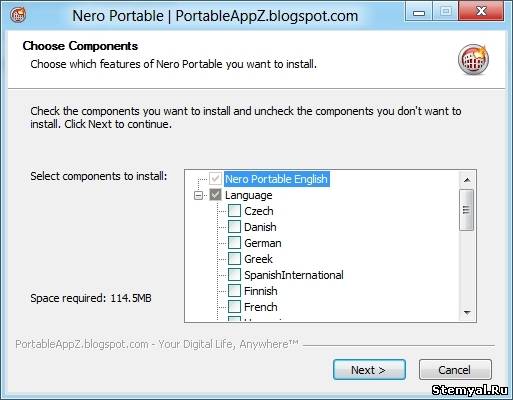Screen dimensions: 513x400
Task: Select the Greek language checkbox
Action: click(x=234, y=259)
